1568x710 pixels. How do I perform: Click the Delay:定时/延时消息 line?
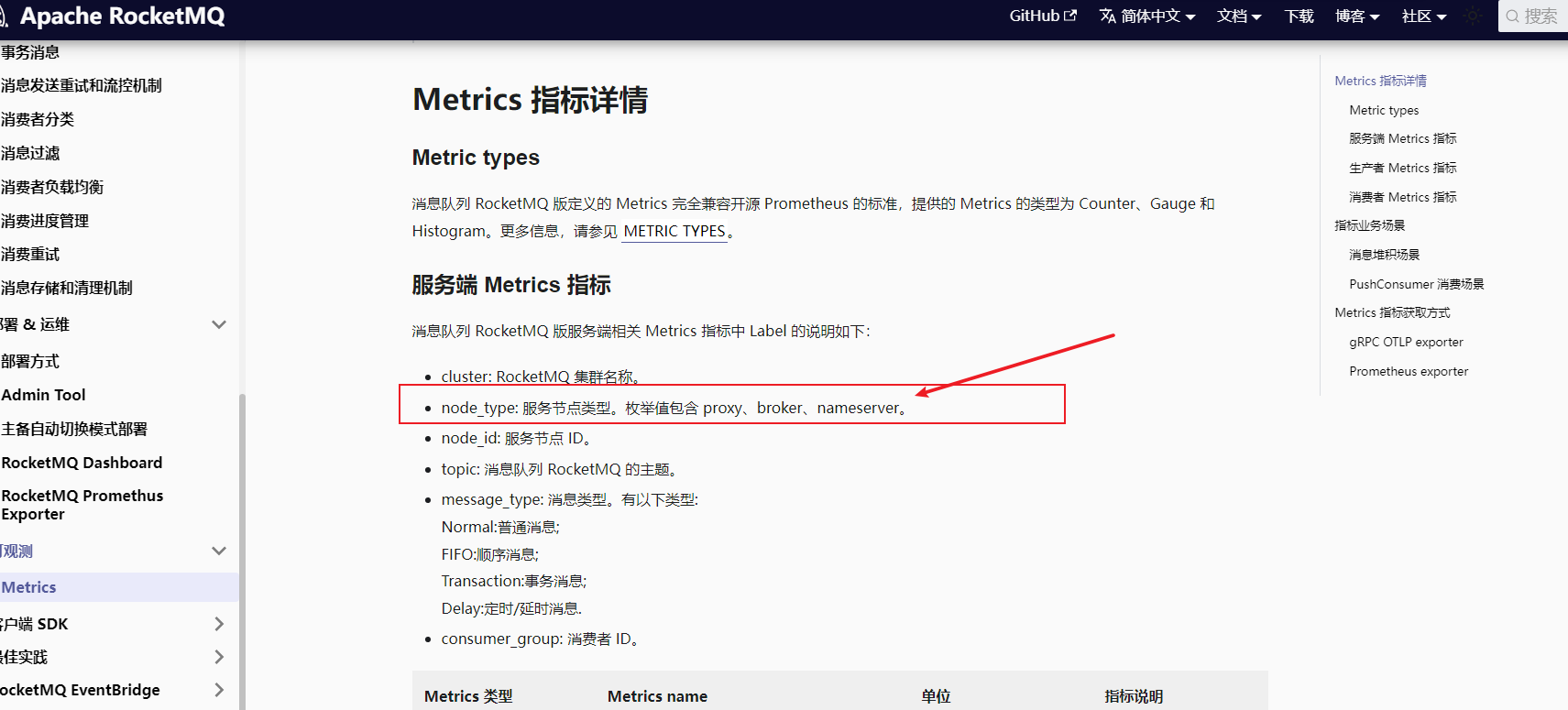[511, 608]
